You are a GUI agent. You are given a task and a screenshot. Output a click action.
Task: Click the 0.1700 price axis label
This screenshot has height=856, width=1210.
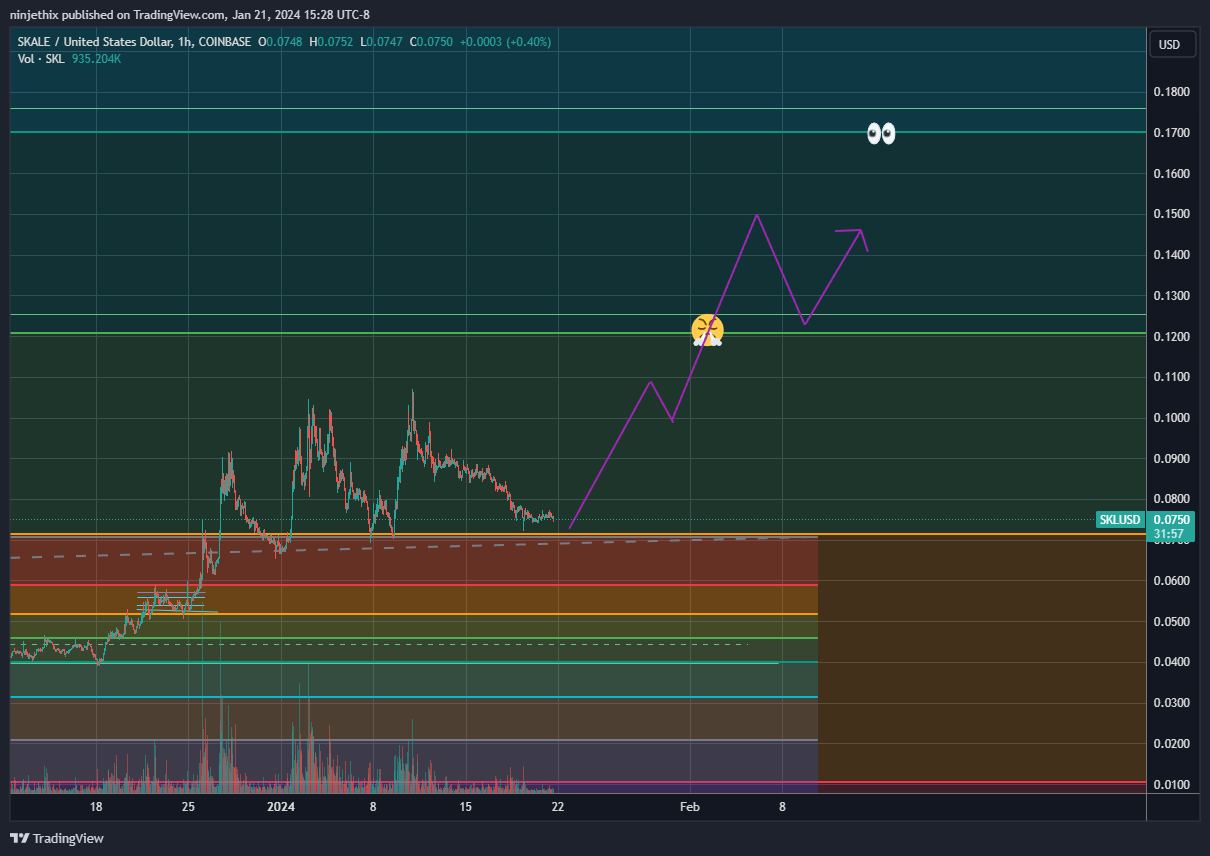(1171, 133)
